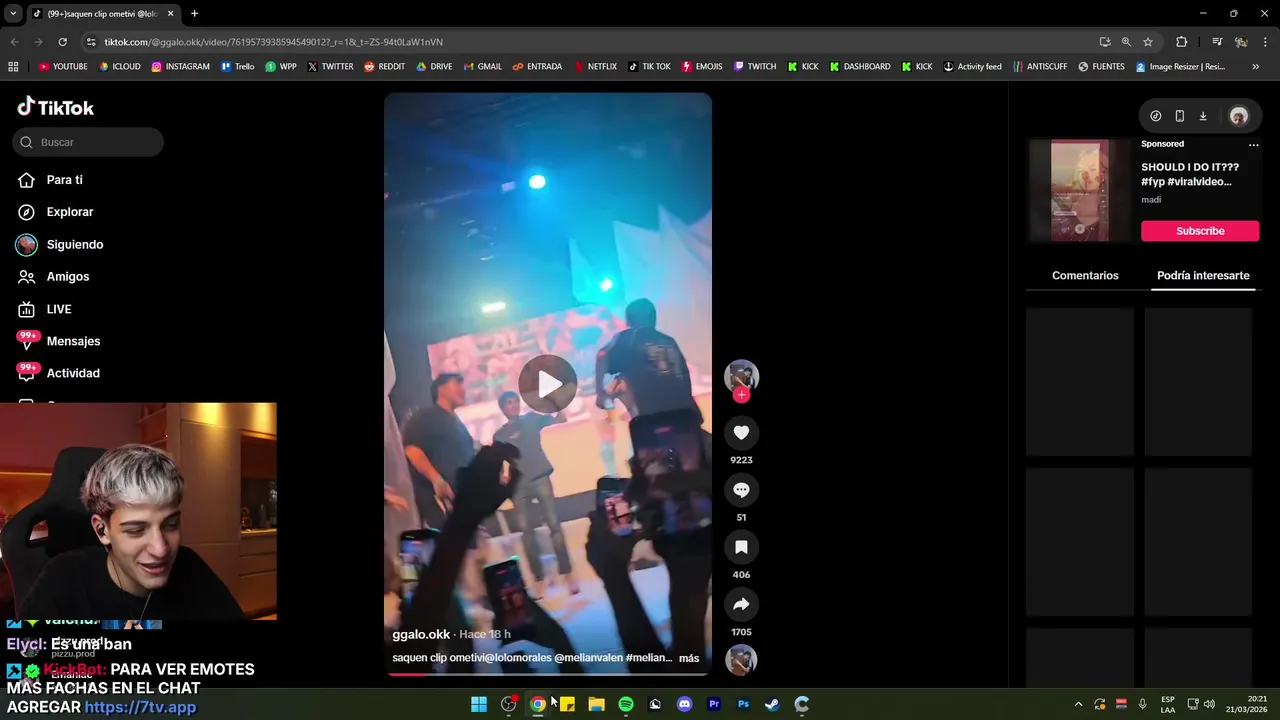Open comments via speech bubble icon
This screenshot has width=1280, height=720.
(741, 490)
